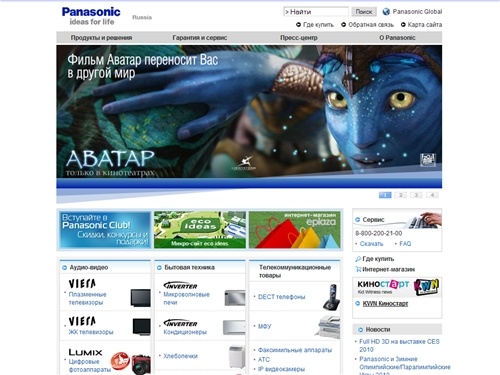The image size is (500, 375).
Task: Click the Бытовая техника category heading
Action: (189, 267)
